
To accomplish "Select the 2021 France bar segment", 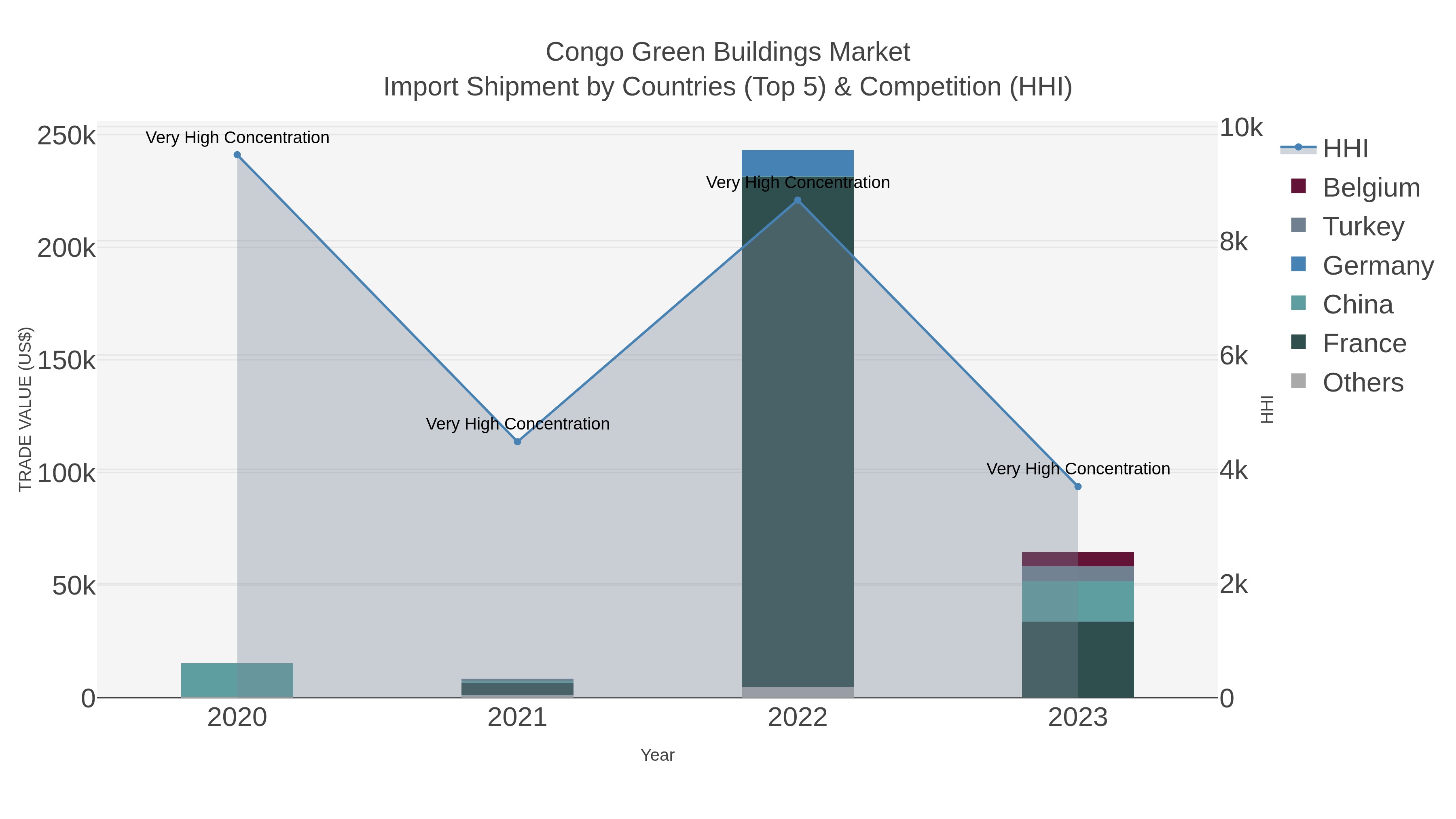I will (x=517, y=689).
